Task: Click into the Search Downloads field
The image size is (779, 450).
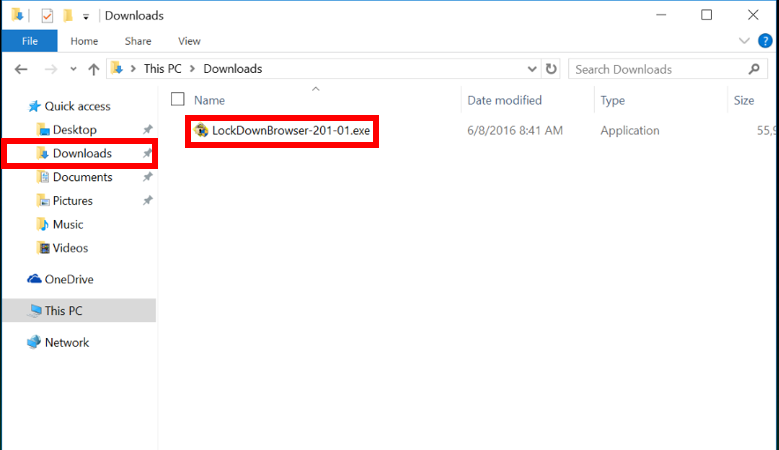Action: coord(668,69)
